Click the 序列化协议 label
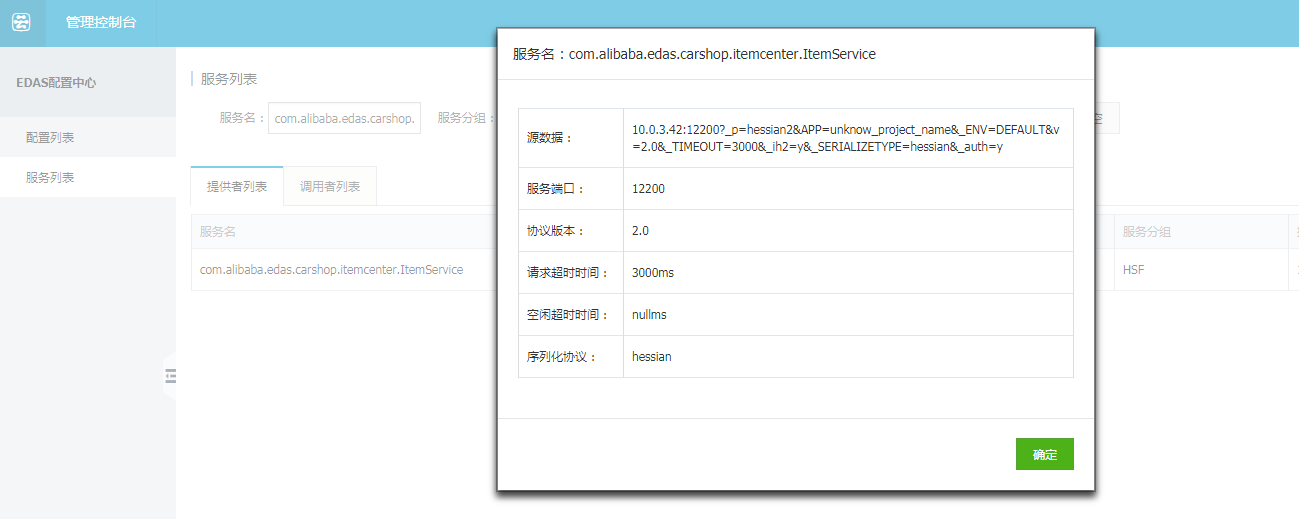 point(562,356)
